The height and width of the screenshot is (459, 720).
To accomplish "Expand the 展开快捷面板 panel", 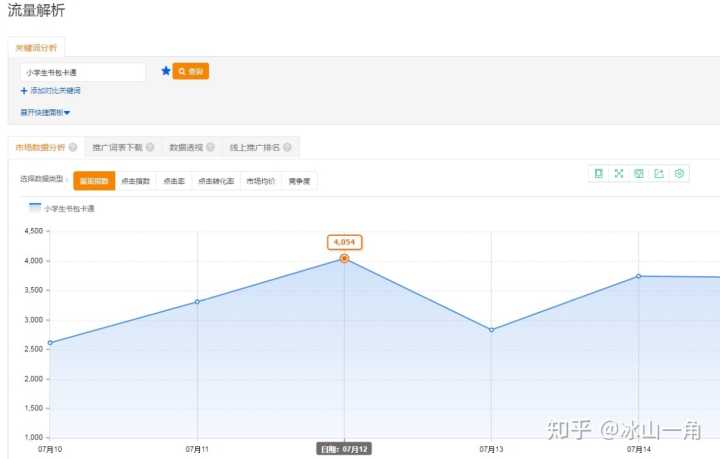I will 45,112.
